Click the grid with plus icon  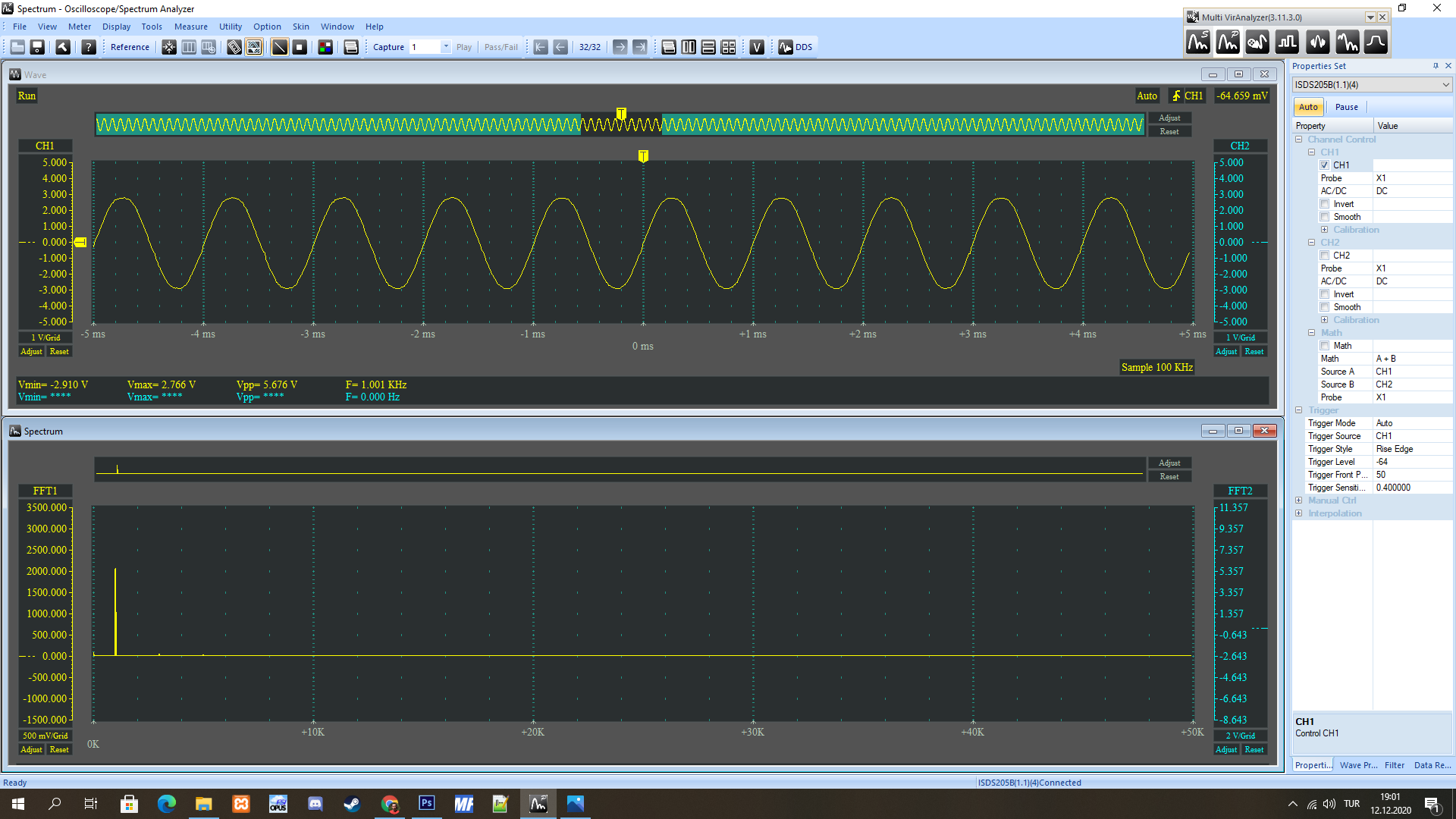point(209,47)
